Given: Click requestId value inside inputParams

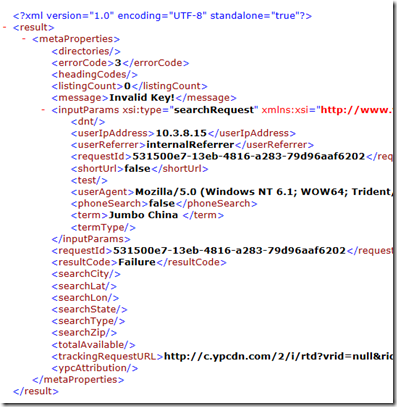Looking at the screenshot, I should tap(249, 156).
